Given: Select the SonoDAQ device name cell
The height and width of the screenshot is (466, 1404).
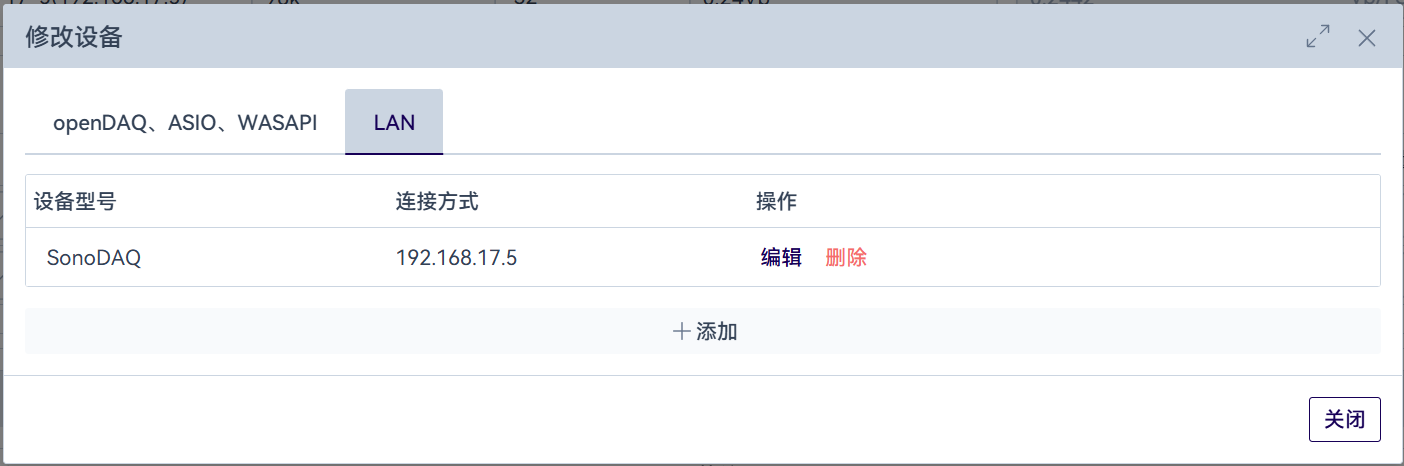Looking at the screenshot, I should (x=94, y=257).
